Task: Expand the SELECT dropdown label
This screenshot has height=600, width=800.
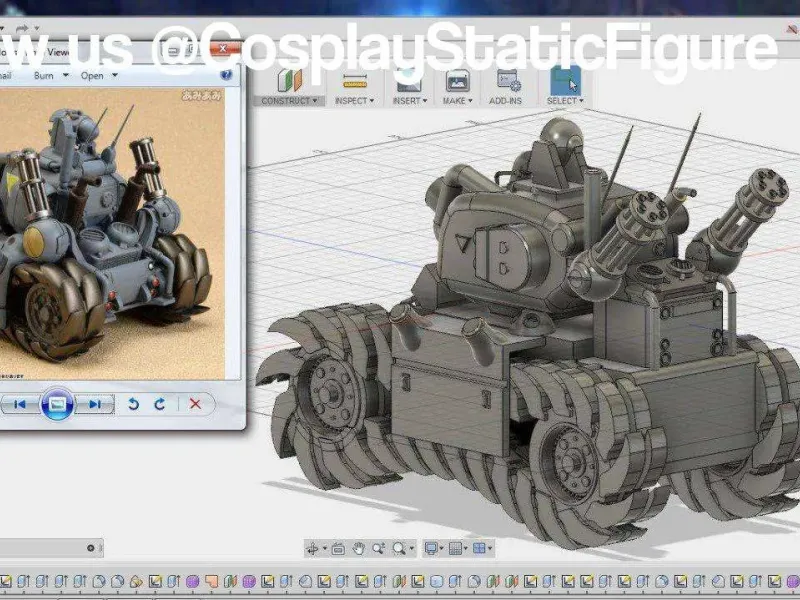Action: click(x=565, y=101)
